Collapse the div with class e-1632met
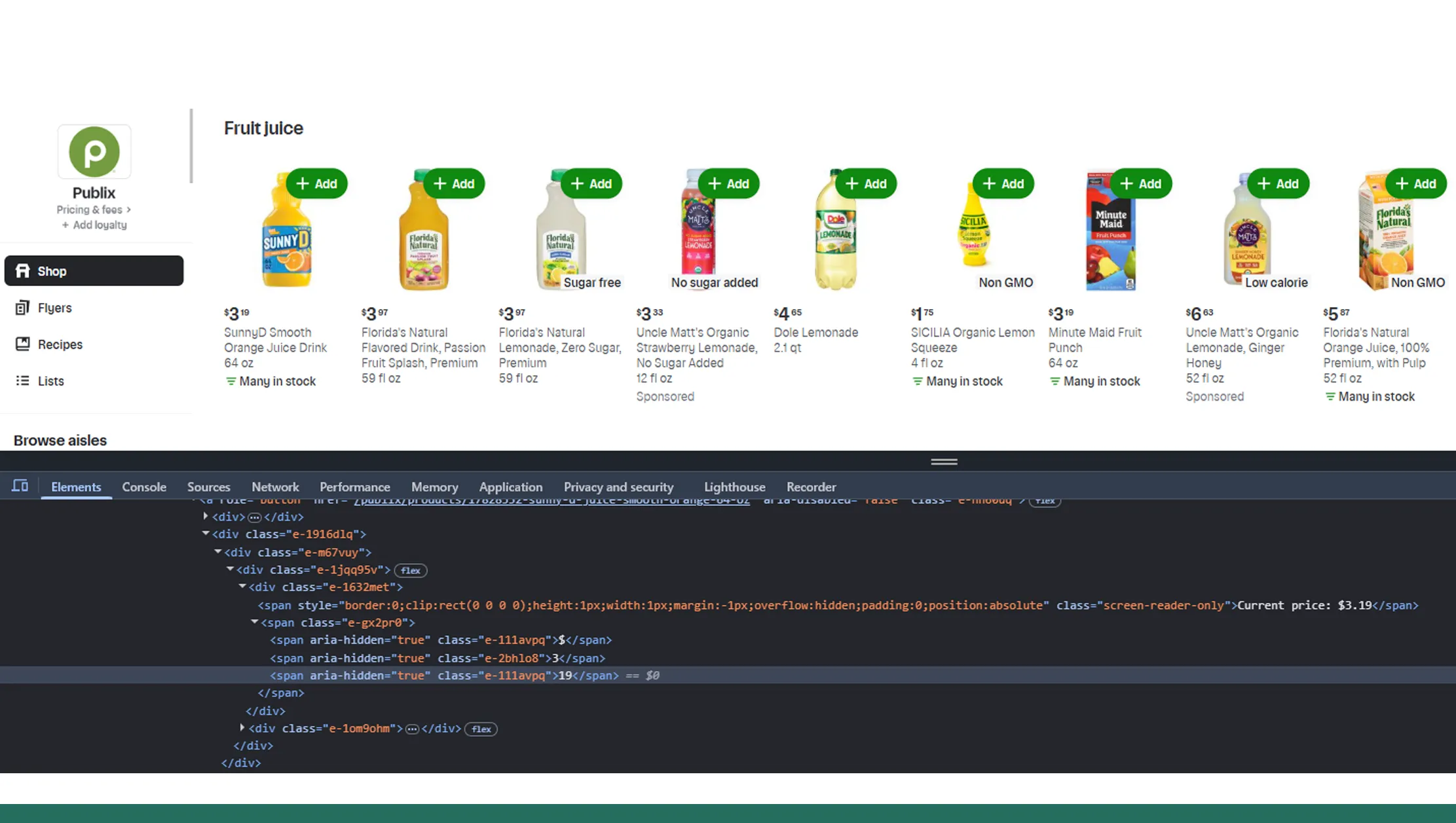 [x=242, y=587]
